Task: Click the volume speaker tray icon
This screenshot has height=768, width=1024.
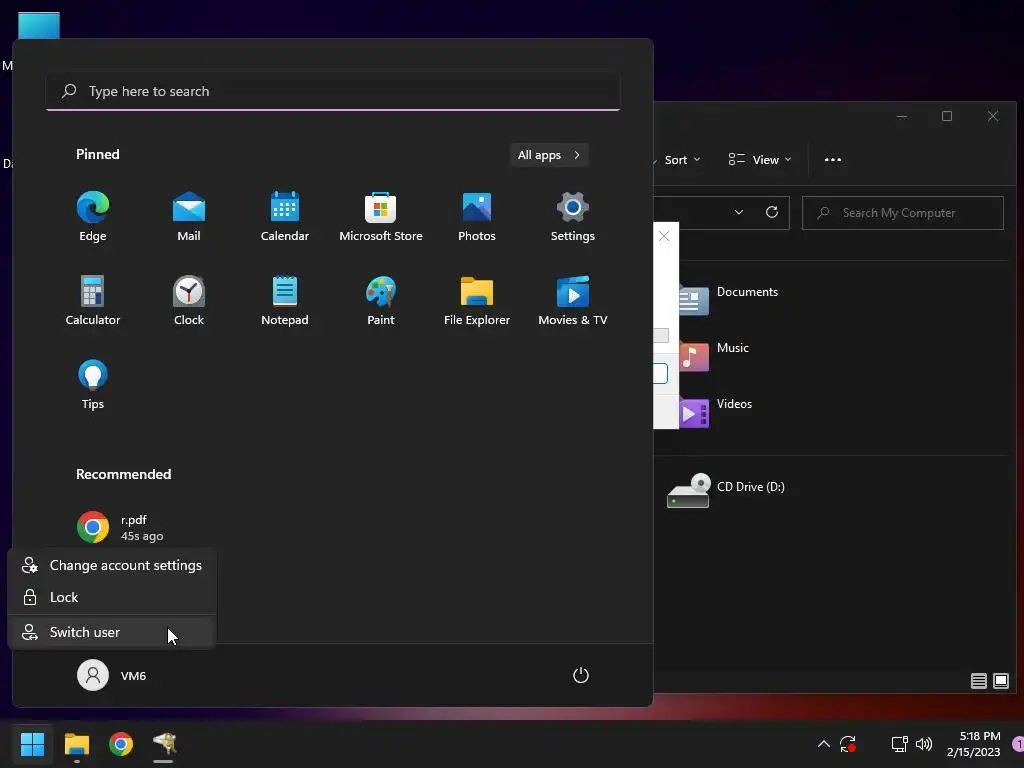Action: point(923,744)
